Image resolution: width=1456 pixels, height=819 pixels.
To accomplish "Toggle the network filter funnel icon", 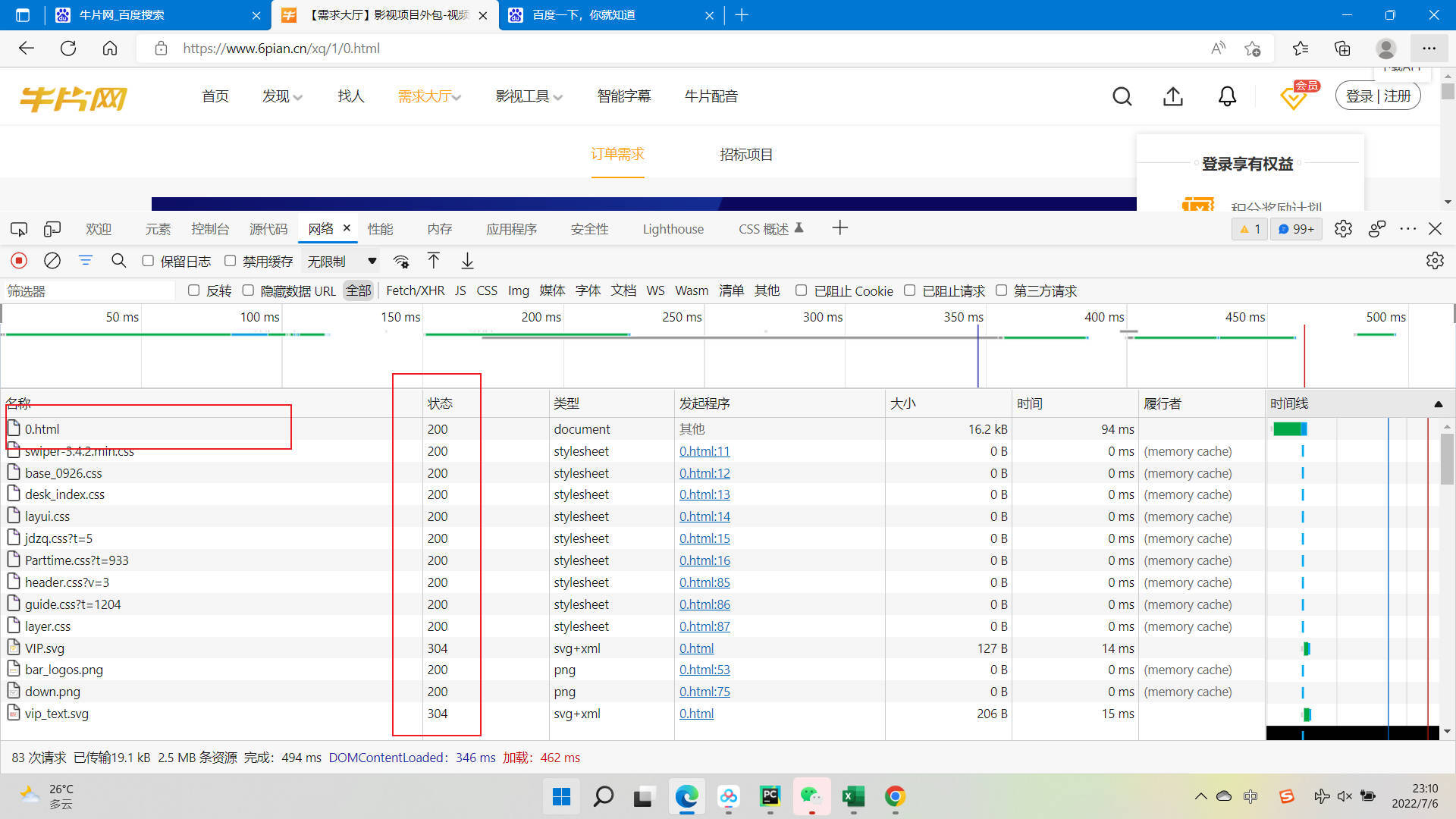I will pos(86,261).
